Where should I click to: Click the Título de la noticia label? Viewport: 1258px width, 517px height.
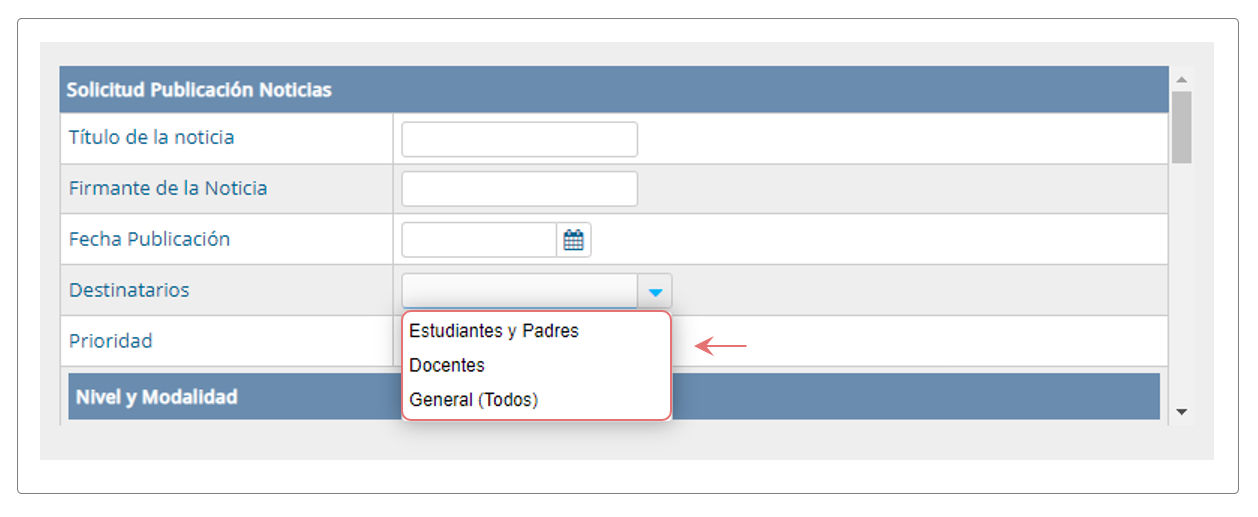pyautogui.click(x=152, y=137)
